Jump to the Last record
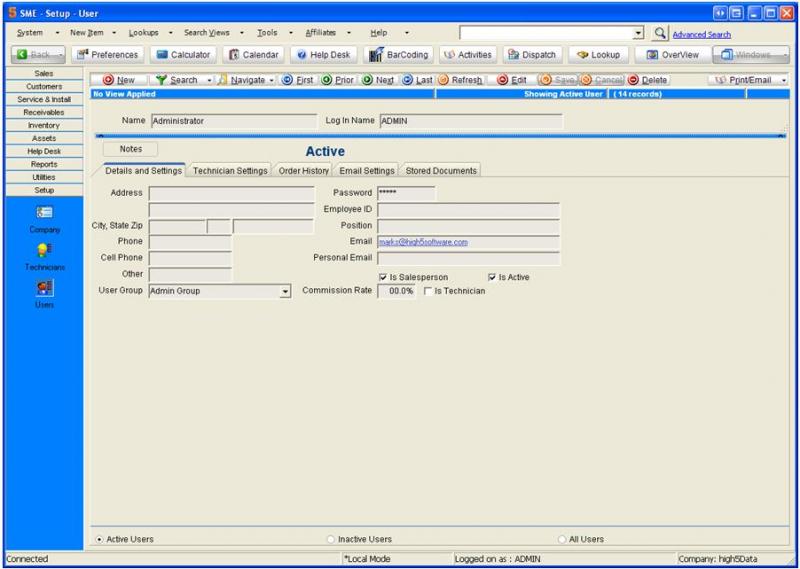This screenshot has width=800, height=569. point(417,80)
